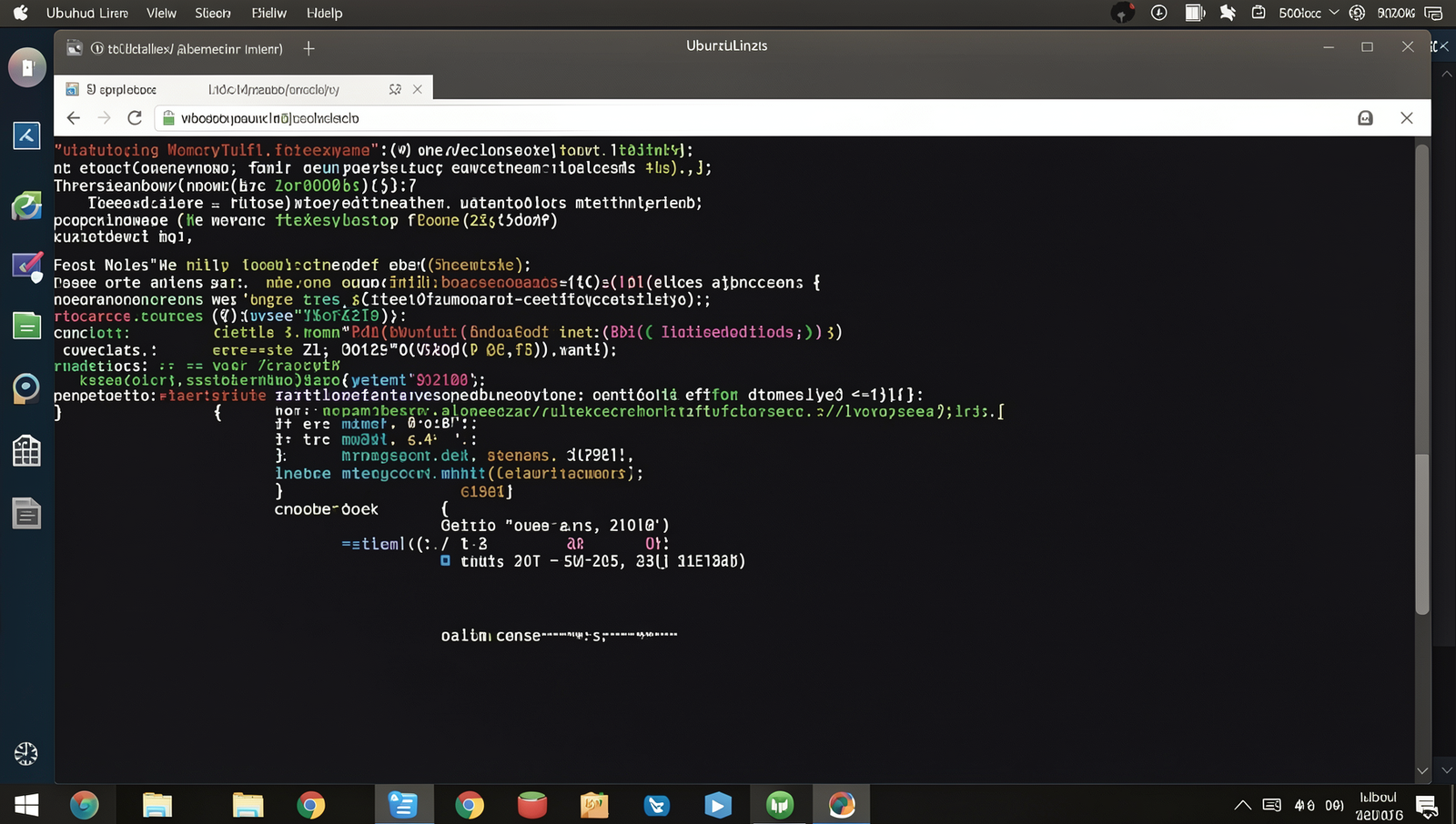The width and height of the screenshot is (1456, 824).
Task: Click the running animal icon in menu bar
Action: click(x=1228, y=13)
